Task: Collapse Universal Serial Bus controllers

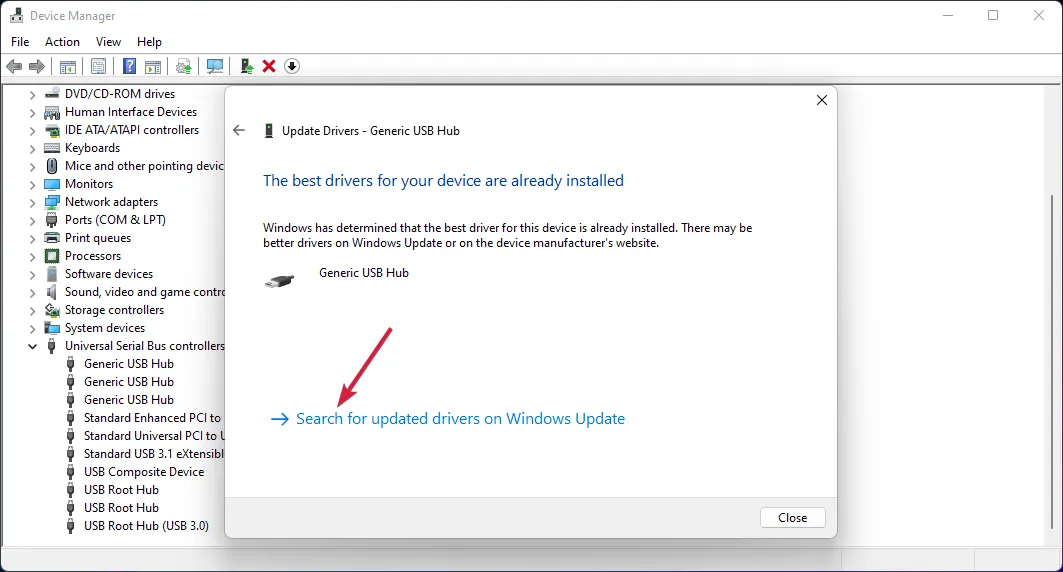Action: pos(32,346)
